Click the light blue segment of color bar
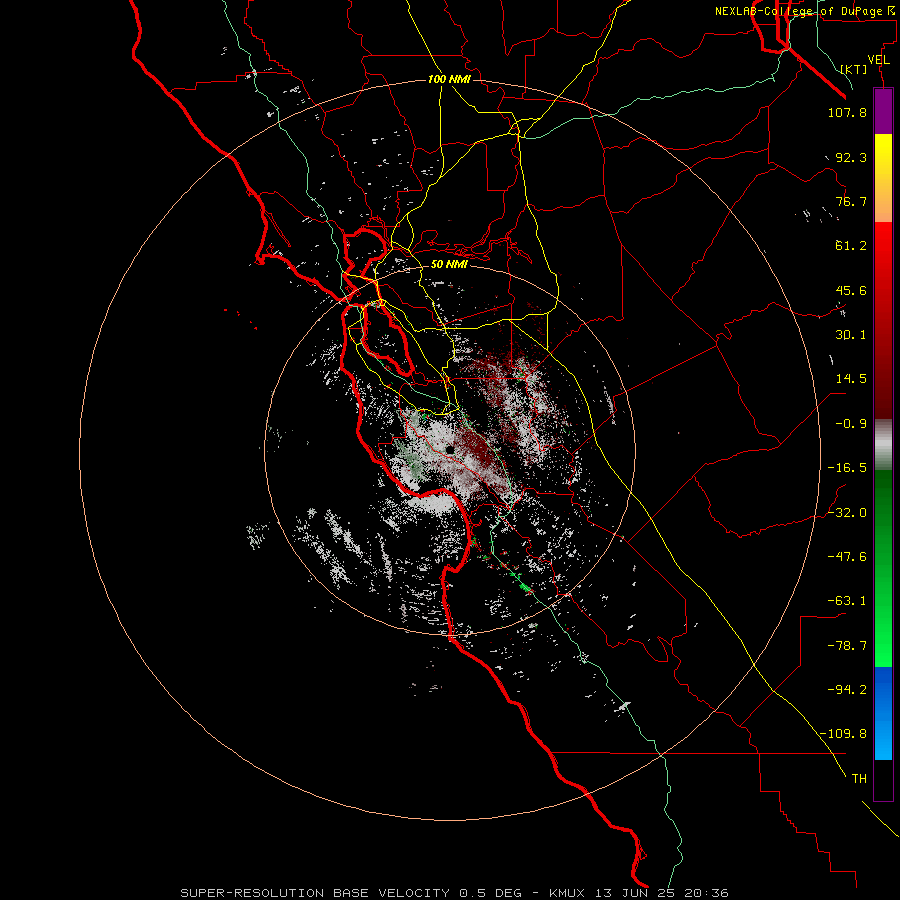900x900 pixels. (883, 713)
